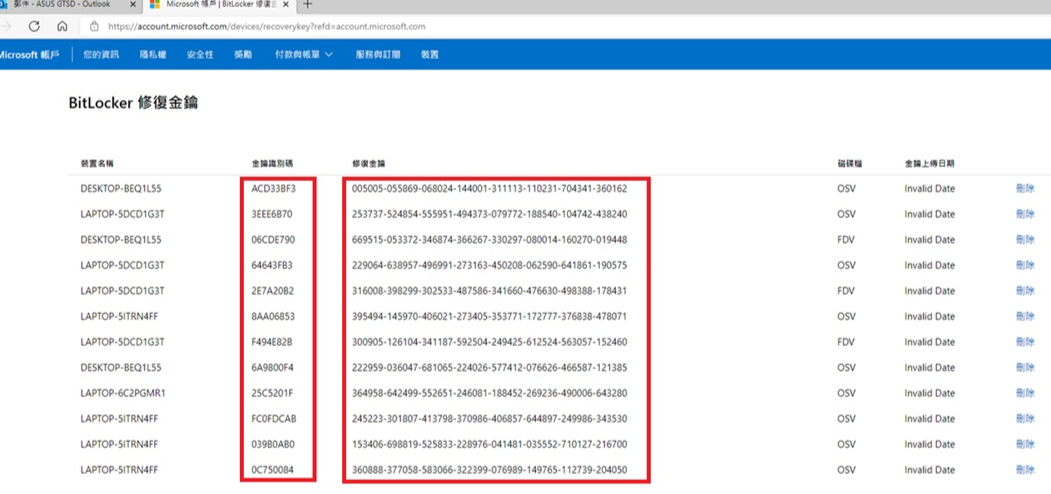
Task: Focus the account.microsoft.com address bar
Action: pos(266,27)
